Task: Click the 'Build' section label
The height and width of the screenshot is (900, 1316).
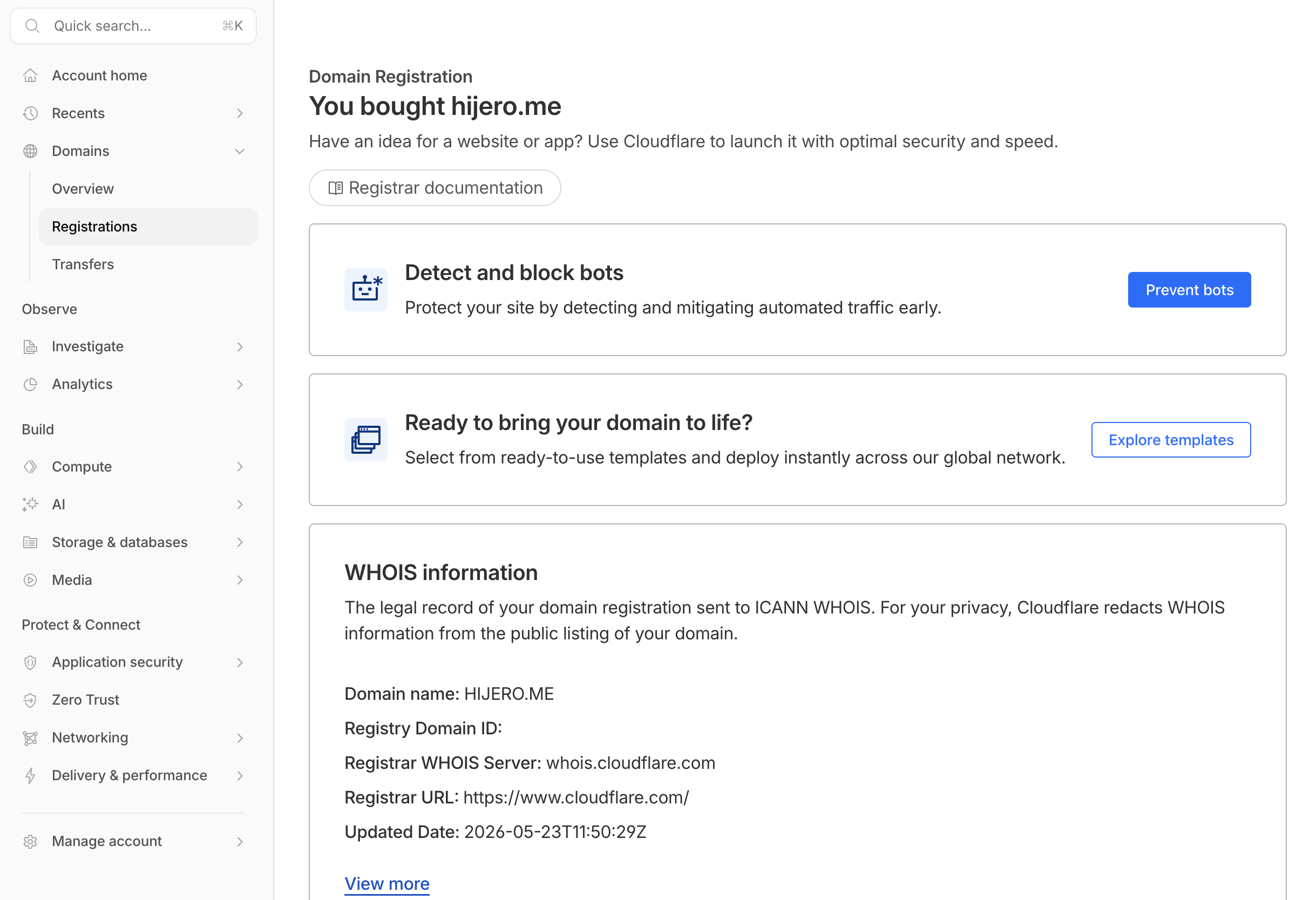Action: [38, 429]
